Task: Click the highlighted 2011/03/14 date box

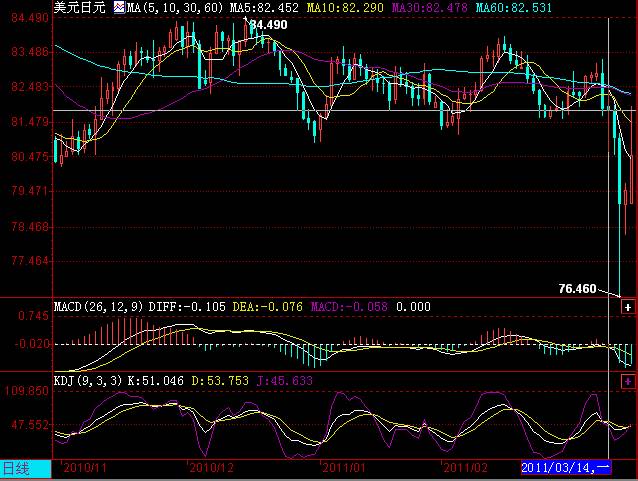Action: 566,468
